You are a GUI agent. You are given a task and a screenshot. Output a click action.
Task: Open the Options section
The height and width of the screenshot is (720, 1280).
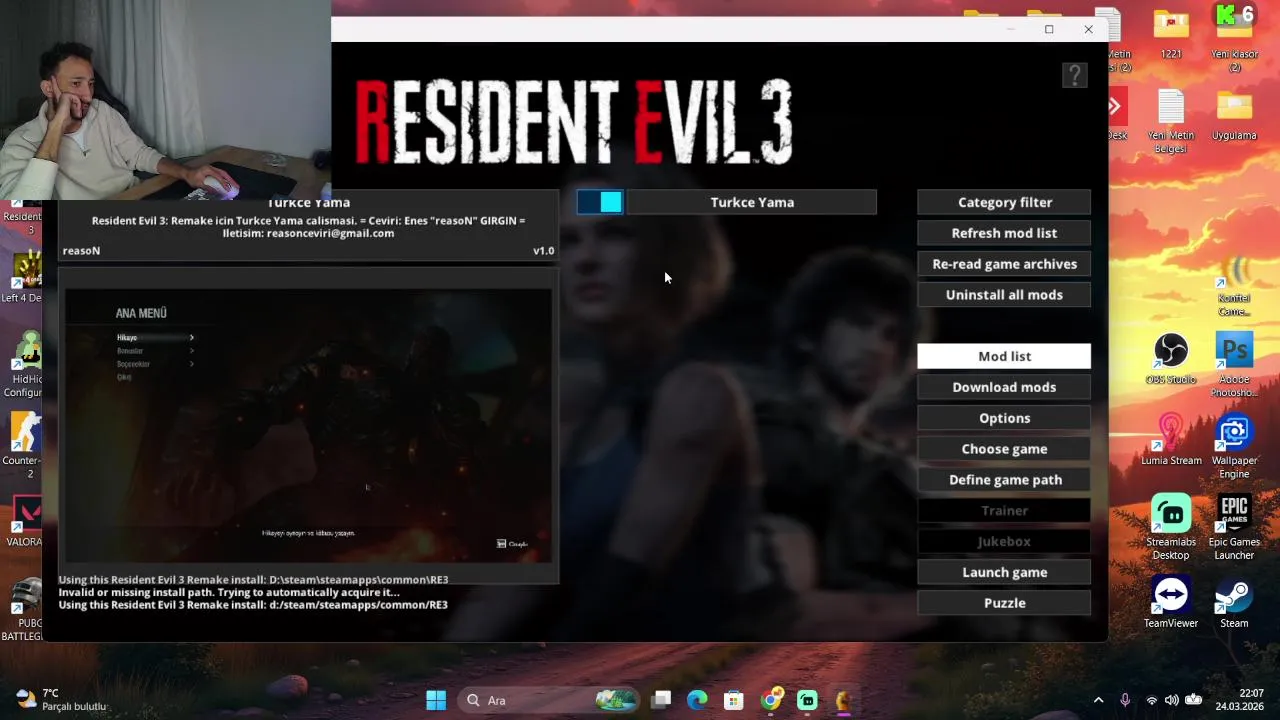pos(1004,418)
